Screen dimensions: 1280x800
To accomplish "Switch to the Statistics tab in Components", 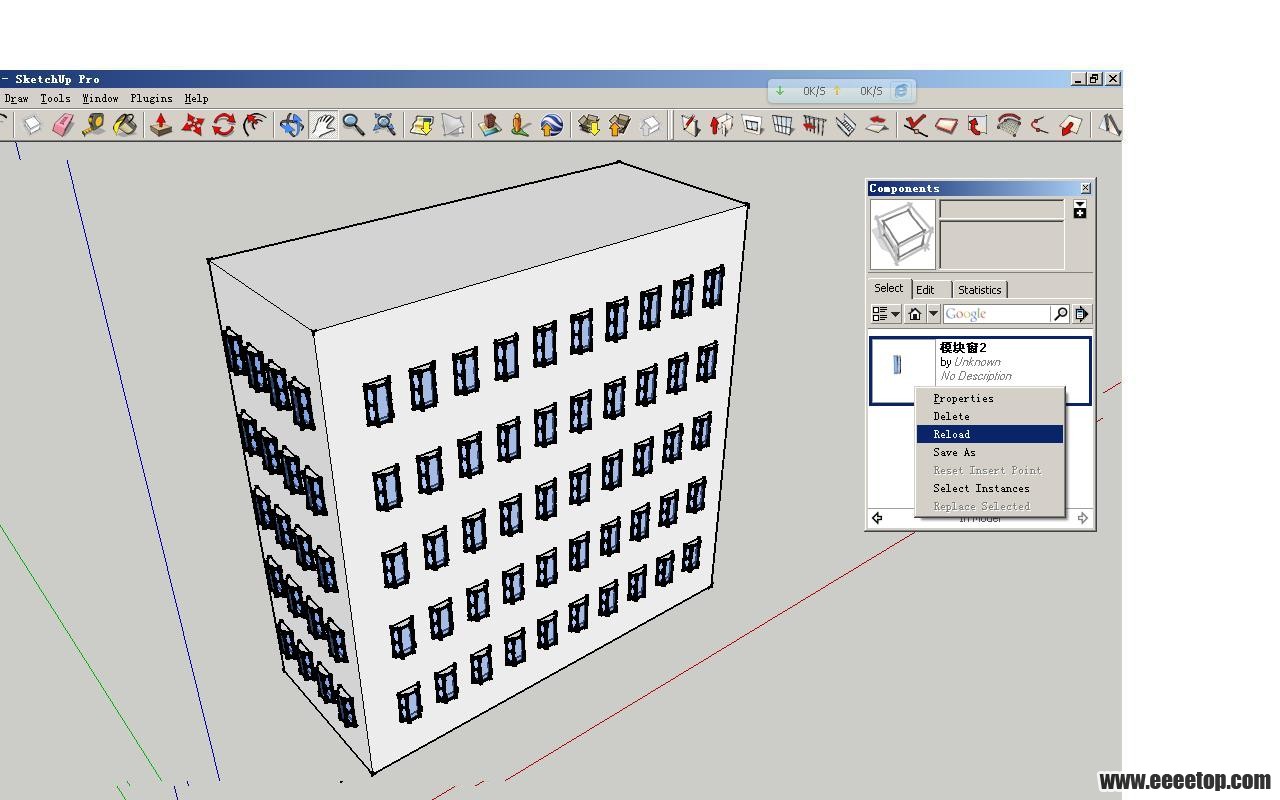I will pos(979,290).
